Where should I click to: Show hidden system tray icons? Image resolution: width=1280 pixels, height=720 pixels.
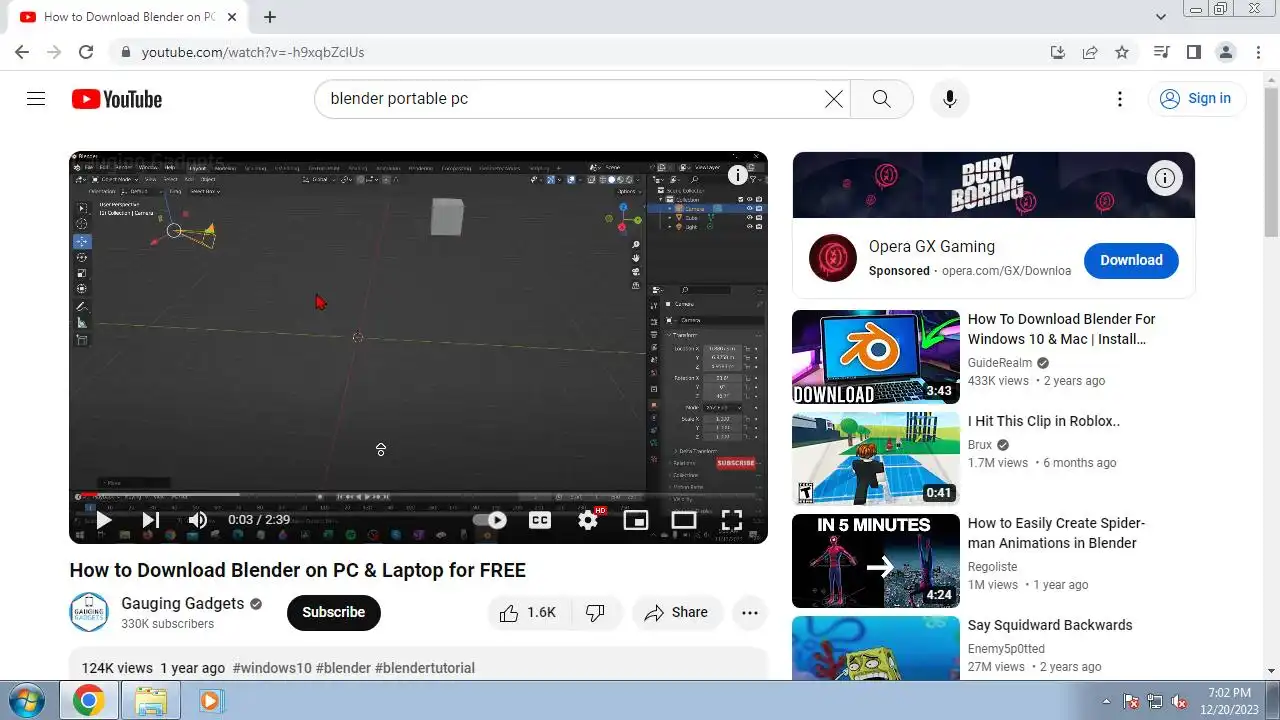(1106, 701)
